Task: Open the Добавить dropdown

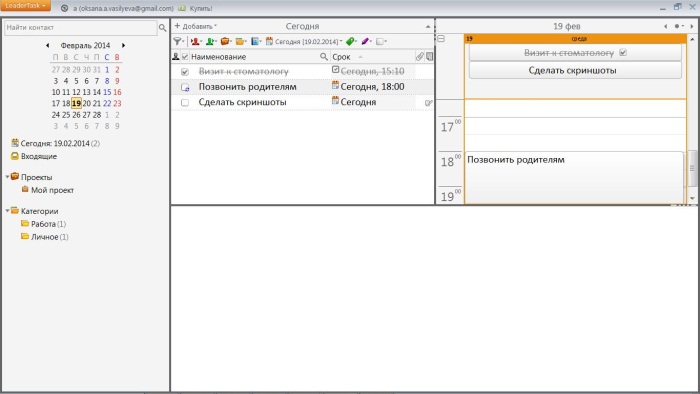Action: (196, 26)
